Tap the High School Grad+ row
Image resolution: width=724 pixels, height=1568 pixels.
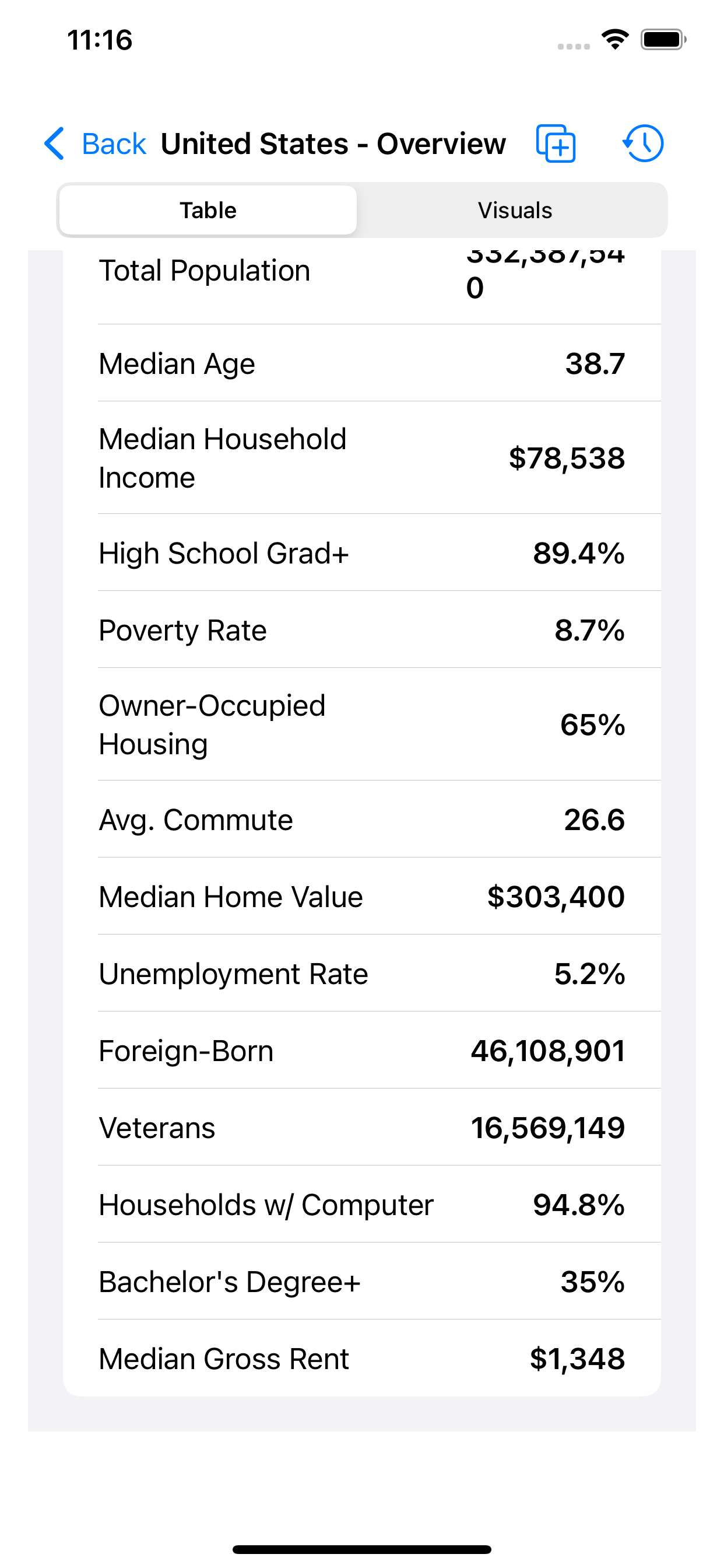[362, 552]
